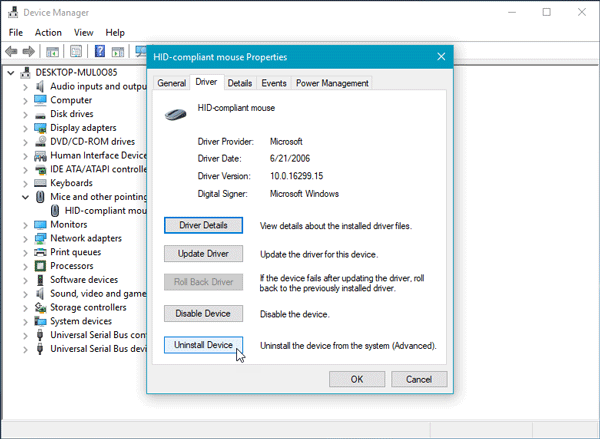Expand the Keyboards node
Image resolution: width=600 pixels, height=439 pixels.
coord(25,183)
